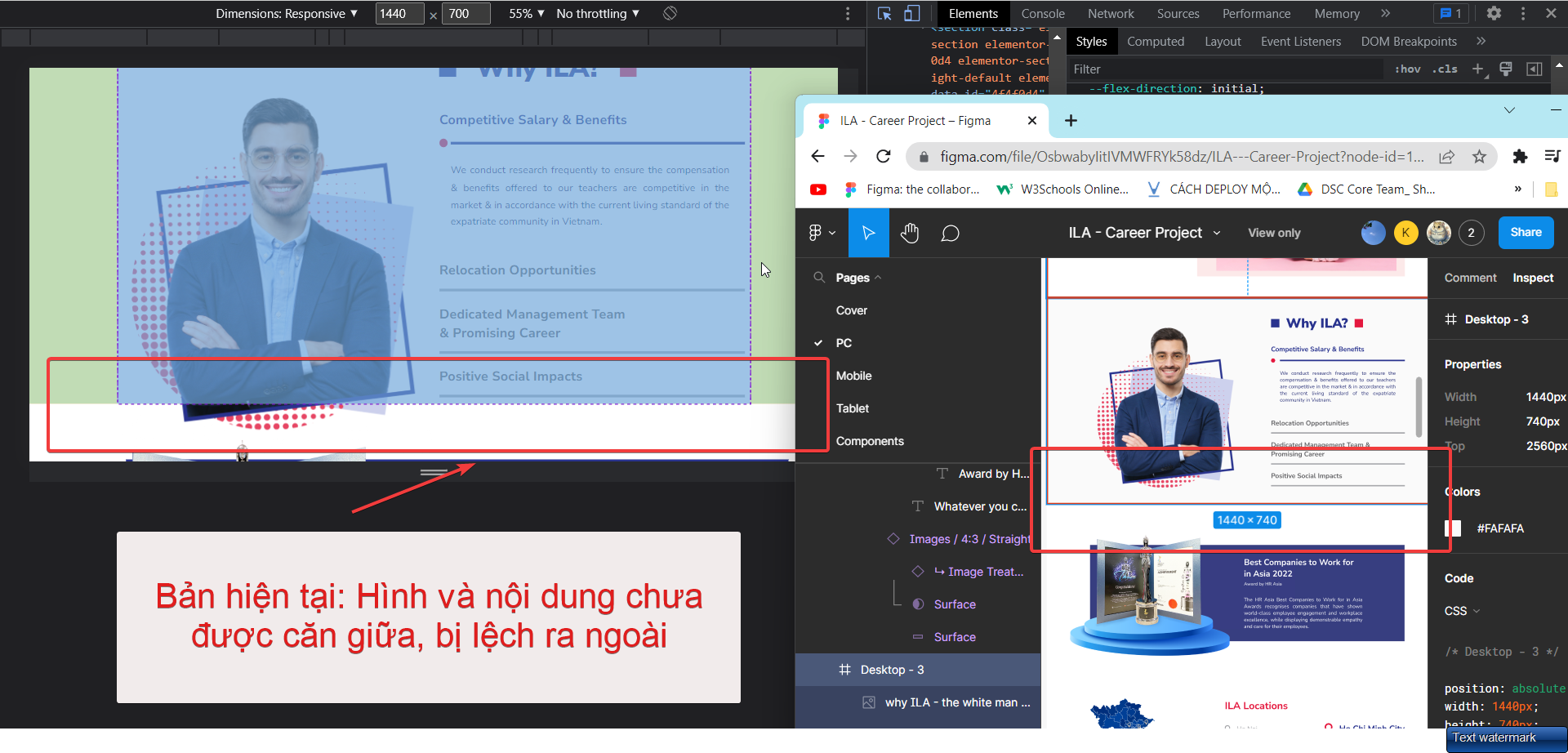1568x753 pixels.
Task: Open the CÁCH DEPLOY MÔ... bookmark
Action: pyautogui.click(x=1214, y=189)
